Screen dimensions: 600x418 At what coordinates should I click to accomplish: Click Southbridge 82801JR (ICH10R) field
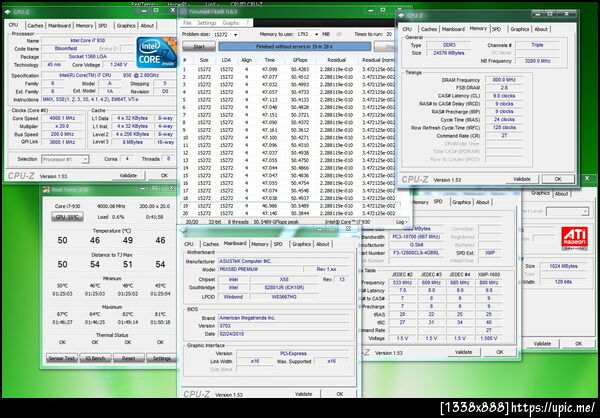[284, 287]
